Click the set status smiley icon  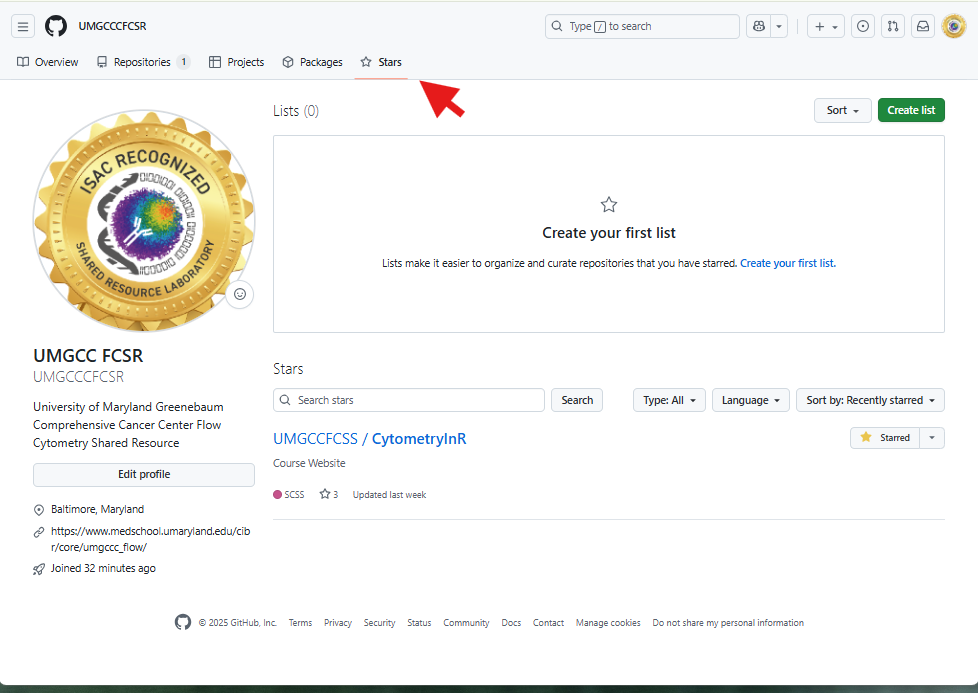tap(239, 295)
